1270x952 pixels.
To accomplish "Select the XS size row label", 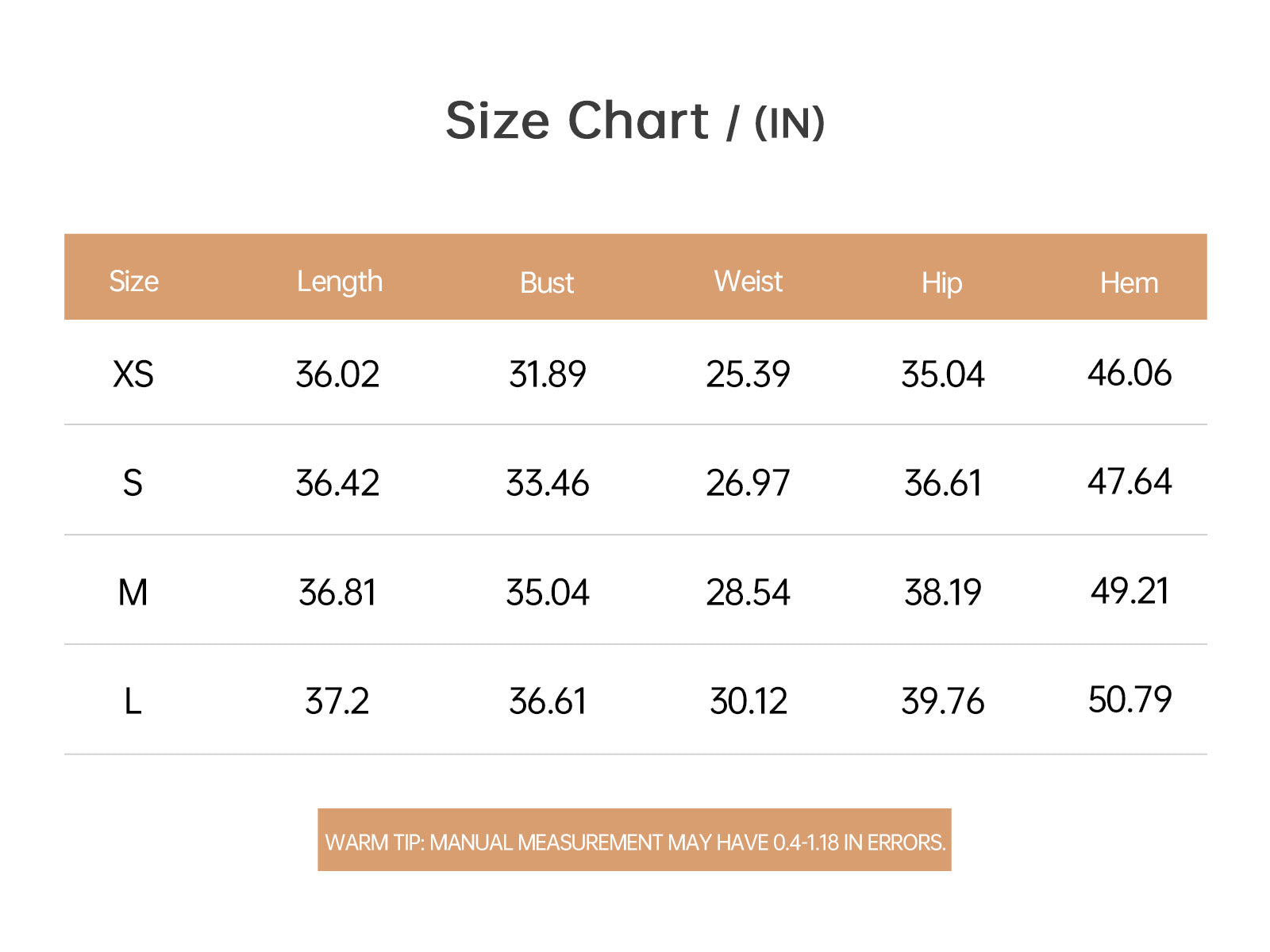I will tap(133, 374).
